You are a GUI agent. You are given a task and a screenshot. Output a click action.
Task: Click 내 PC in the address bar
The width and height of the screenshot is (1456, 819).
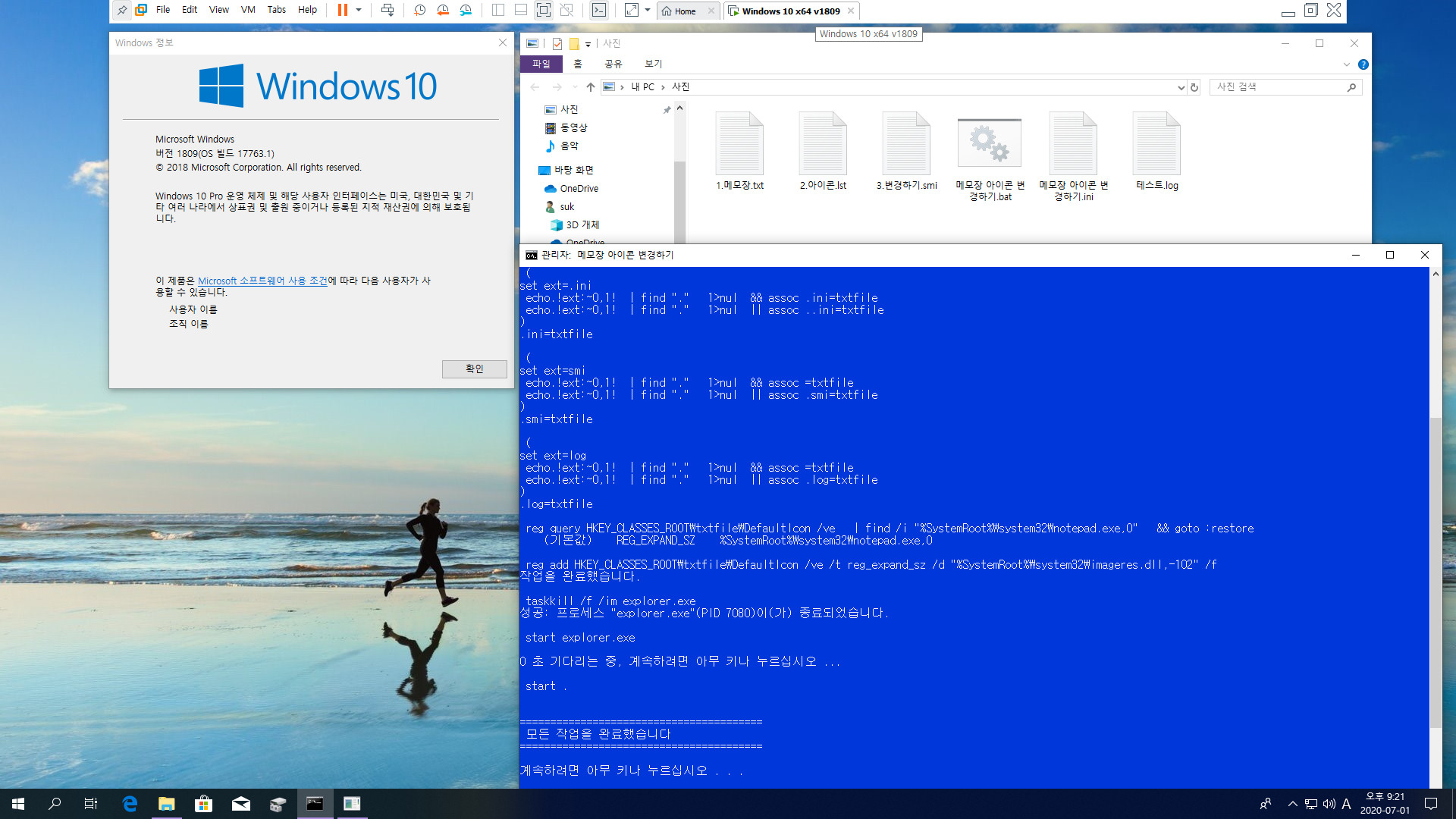point(642,87)
